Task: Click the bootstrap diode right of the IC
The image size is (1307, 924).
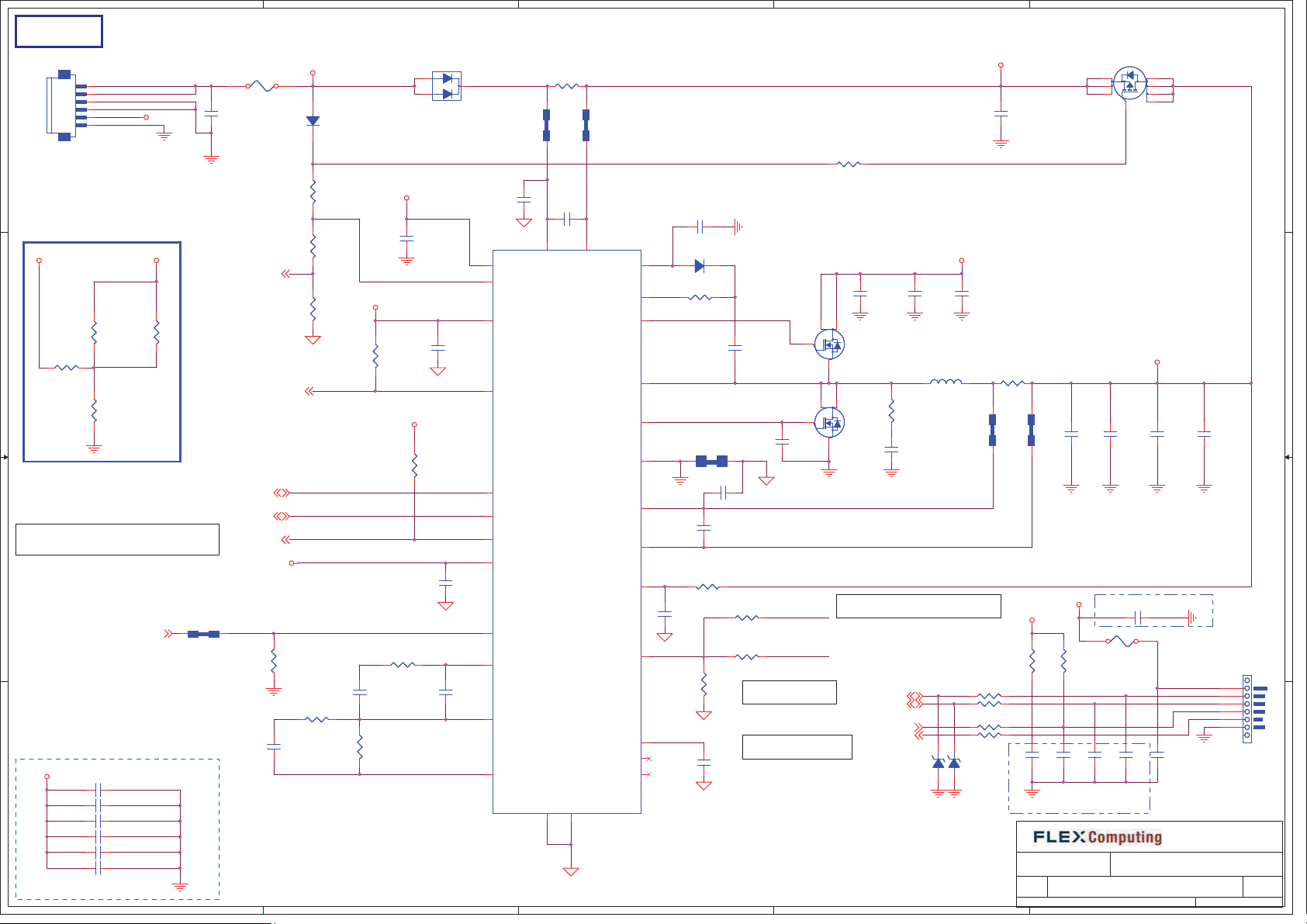Action: tap(700, 266)
